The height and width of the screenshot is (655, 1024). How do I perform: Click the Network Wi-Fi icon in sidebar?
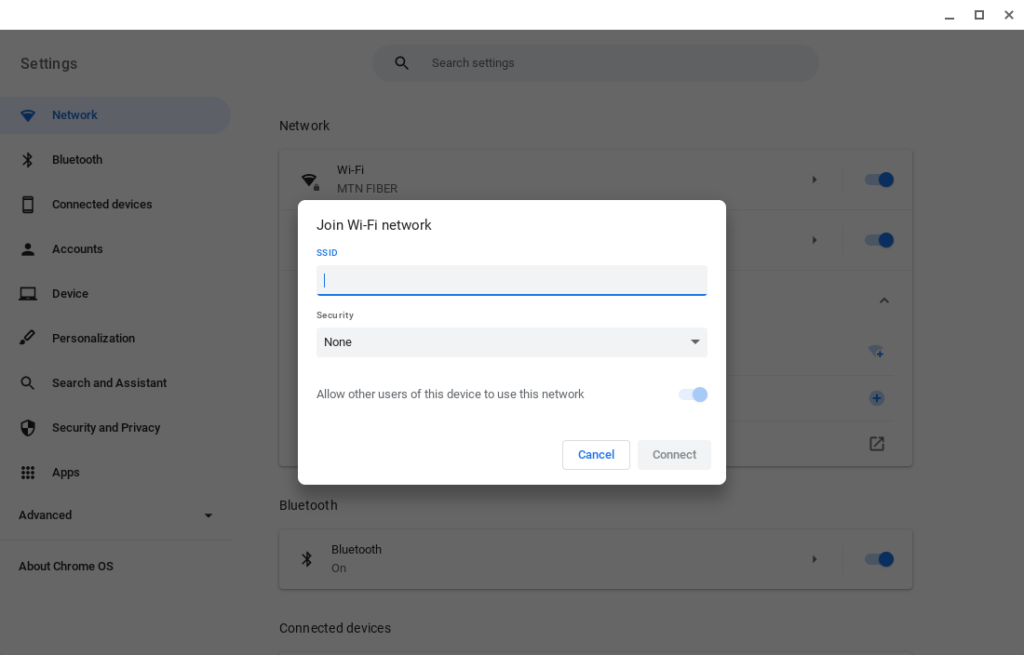click(x=27, y=116)
